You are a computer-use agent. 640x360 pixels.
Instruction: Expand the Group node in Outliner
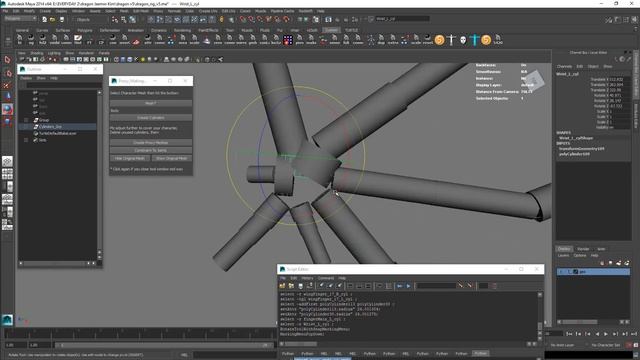click(x=26, y=120)
